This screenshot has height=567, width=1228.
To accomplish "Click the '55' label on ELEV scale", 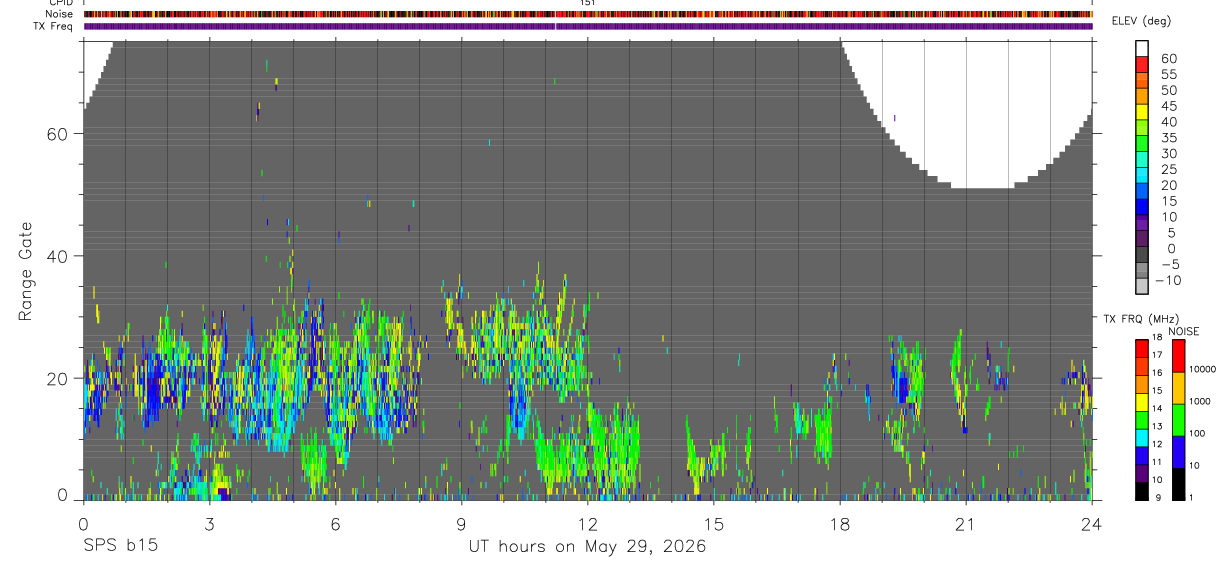I will tap(1168, 75).
